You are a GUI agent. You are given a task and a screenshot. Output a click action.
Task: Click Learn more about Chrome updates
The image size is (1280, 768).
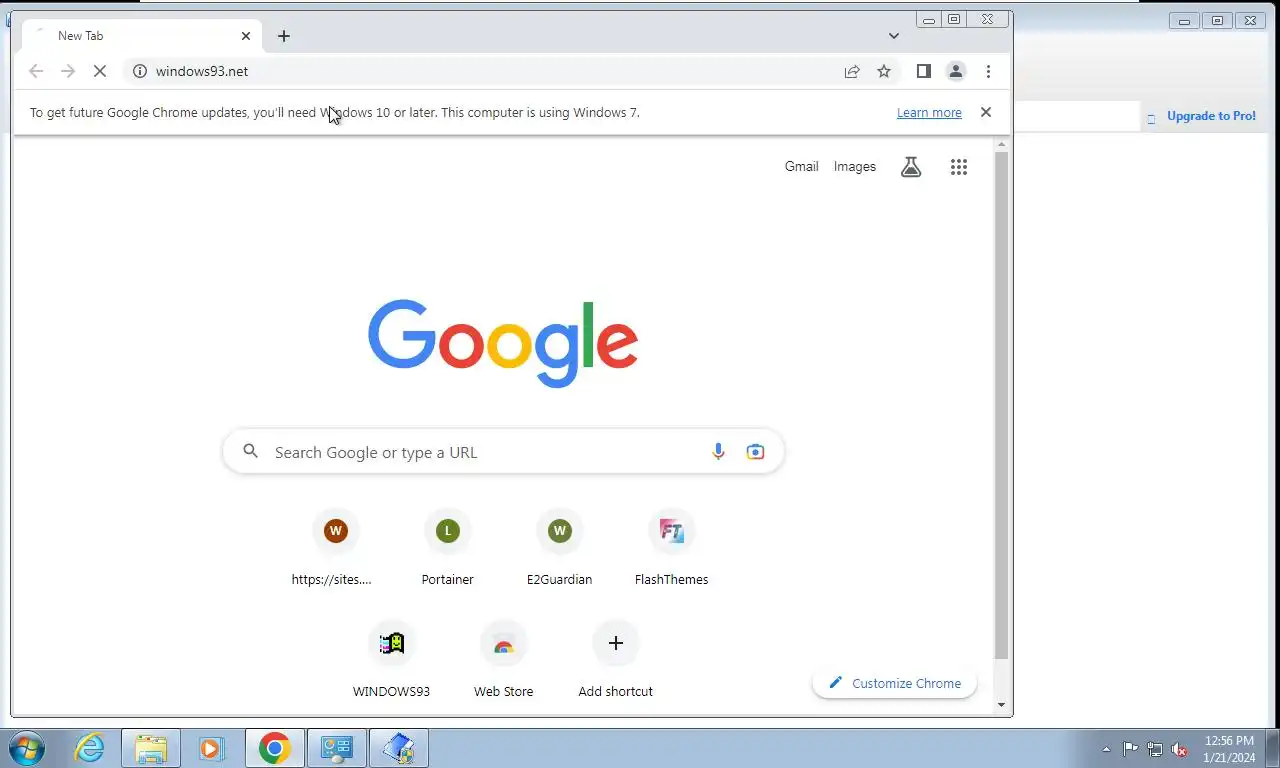pos(929,113)
